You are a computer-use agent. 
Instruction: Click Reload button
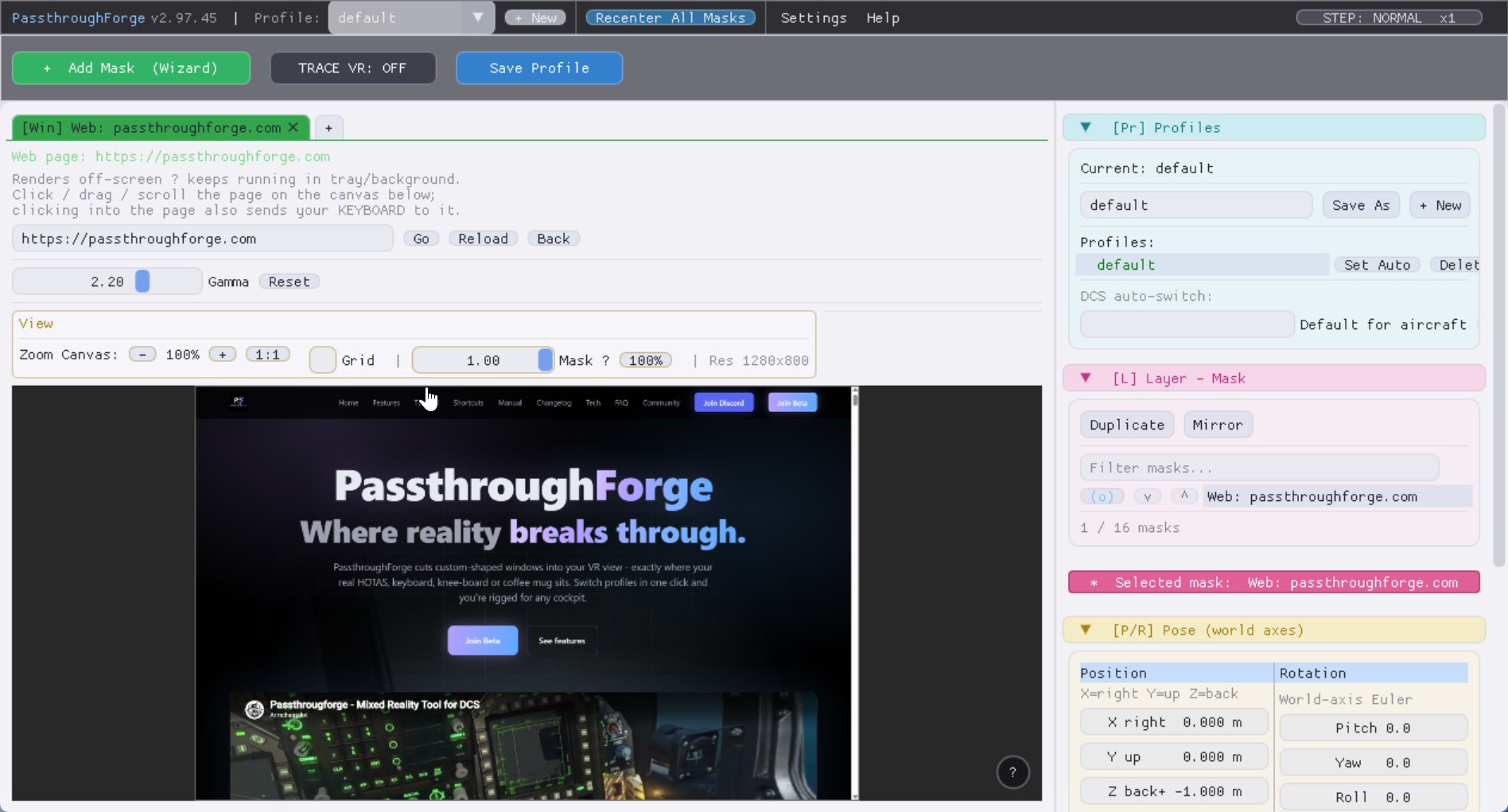(484, 239)
